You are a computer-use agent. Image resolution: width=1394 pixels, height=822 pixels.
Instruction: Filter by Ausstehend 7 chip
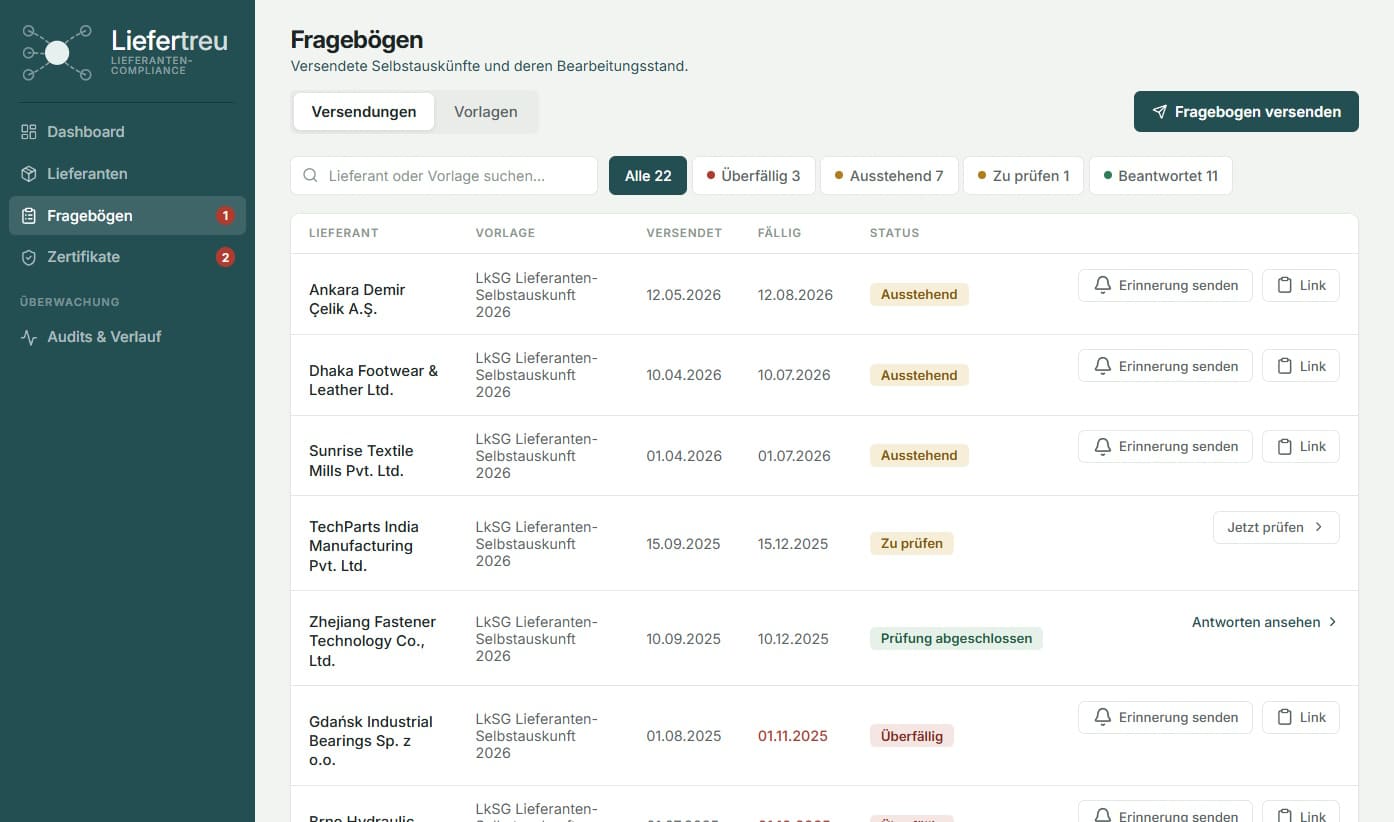tap(889, 176)
